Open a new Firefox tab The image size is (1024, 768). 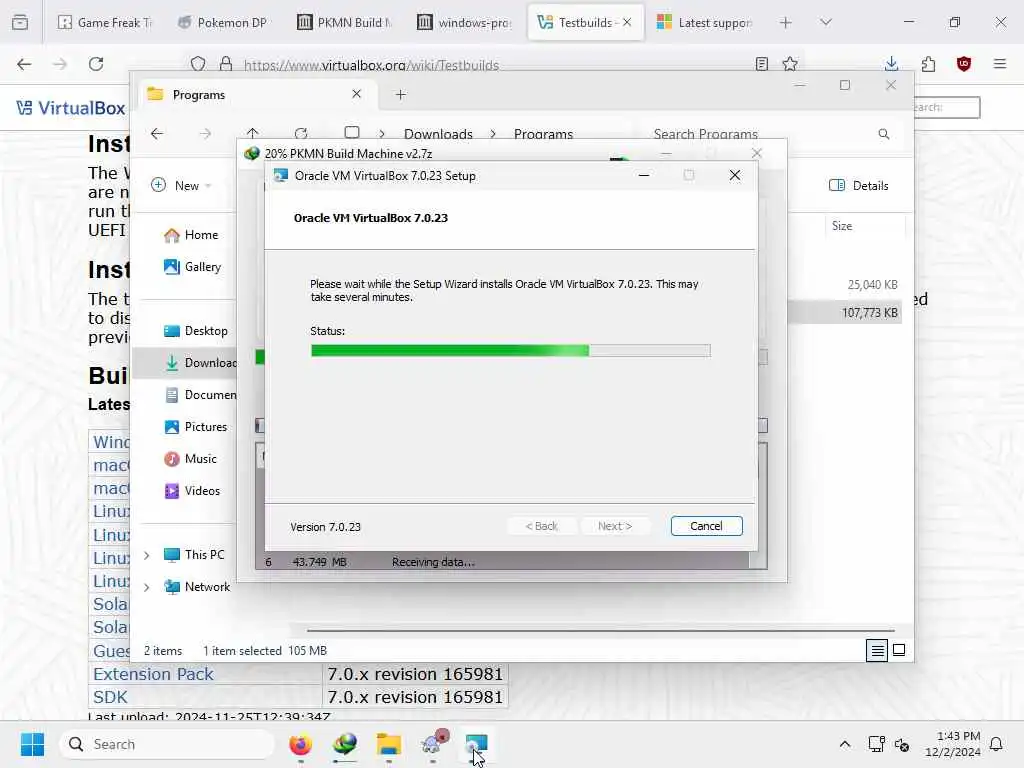(x=786, y=22)
